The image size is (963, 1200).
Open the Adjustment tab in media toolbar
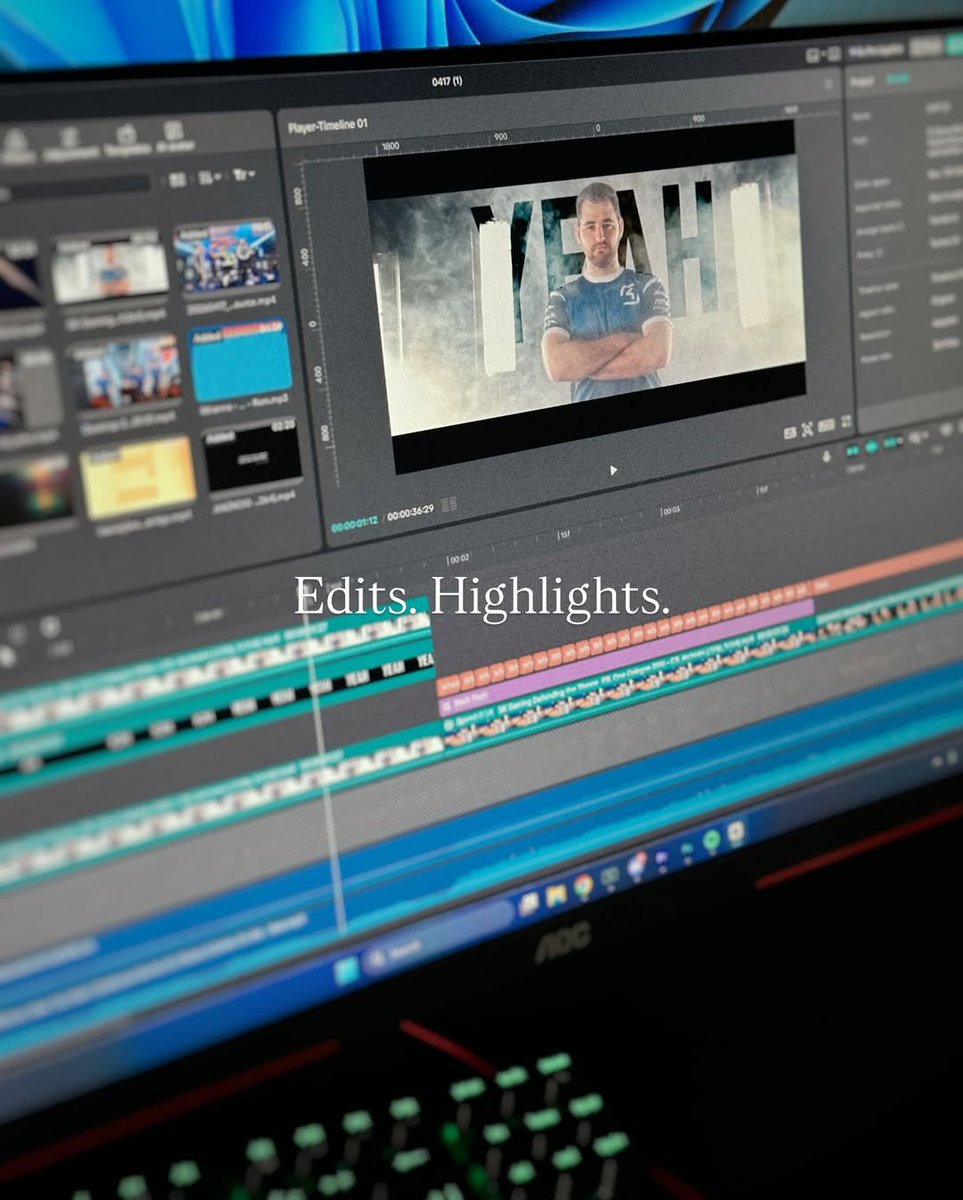pos(71,144)
